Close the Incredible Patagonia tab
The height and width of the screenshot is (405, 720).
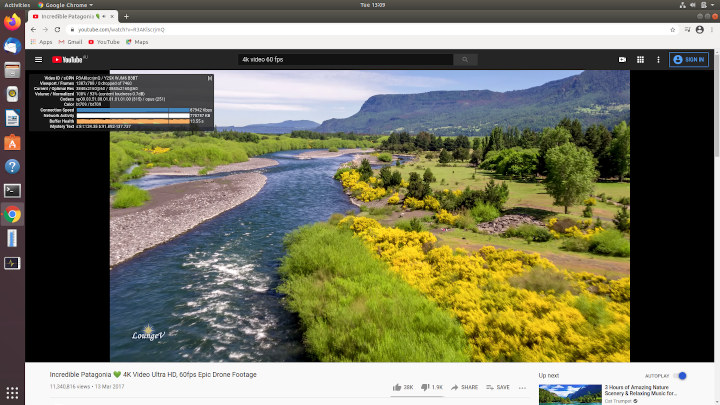point(112,17)
